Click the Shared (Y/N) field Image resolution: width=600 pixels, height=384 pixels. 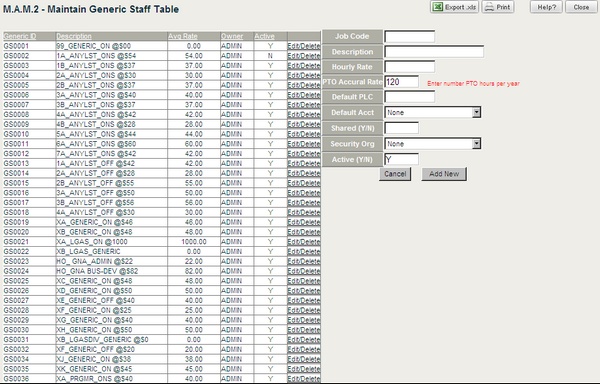[x=401, y=128]
